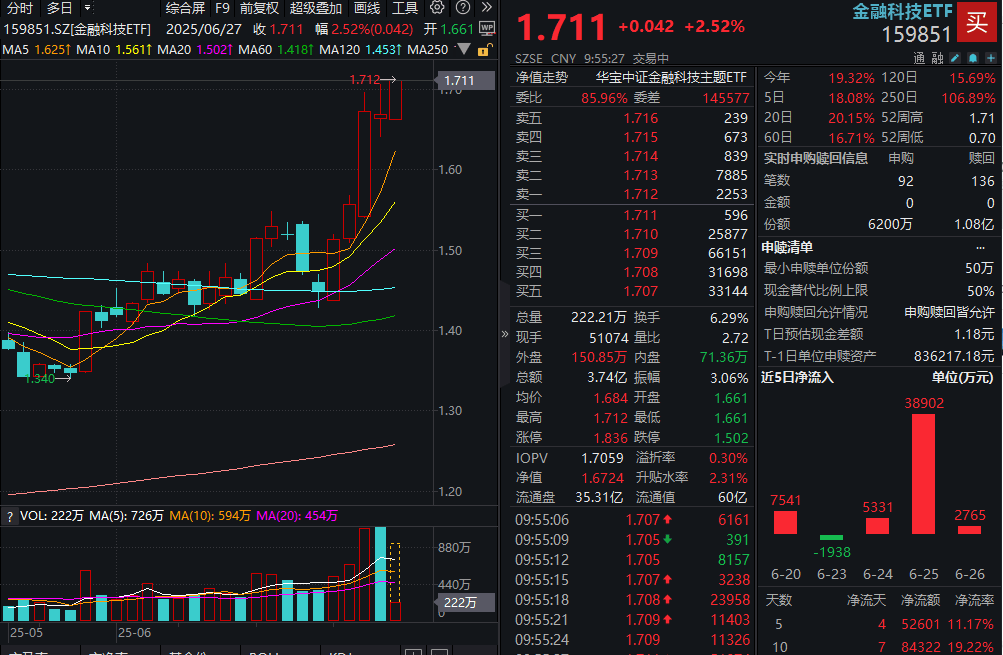Click the 09:55:09 trade row 391
Screen dimensions: 1003x655
tap(632, 540)
